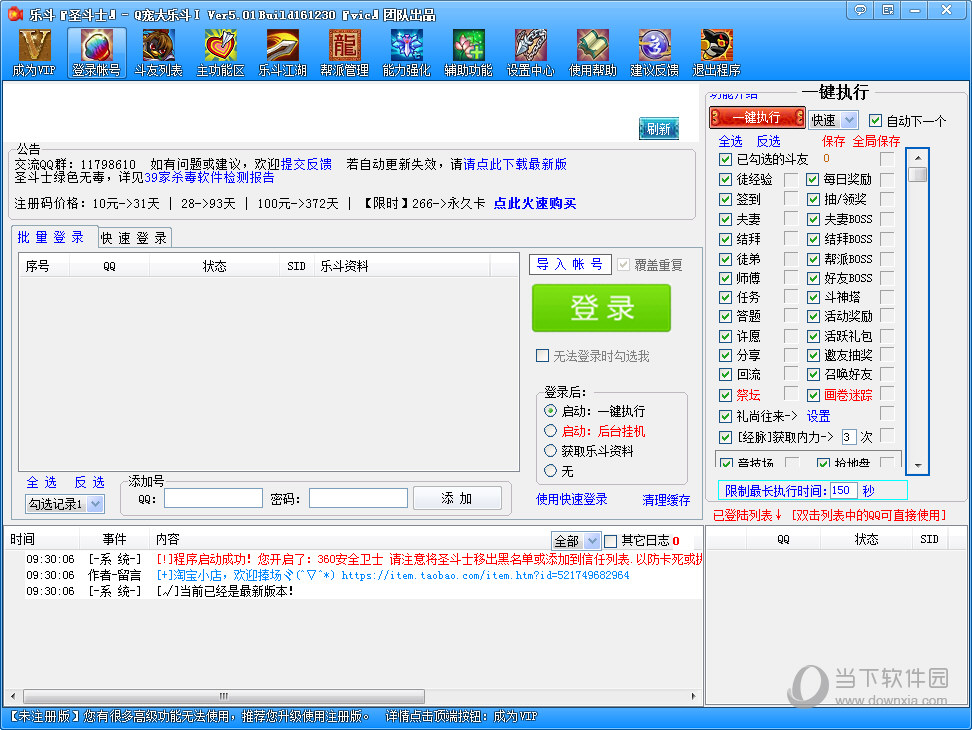Viewport: 972px width, 730px height.
Task: Open the 能力强化 toolbar icon
Action: coord(407,53)
